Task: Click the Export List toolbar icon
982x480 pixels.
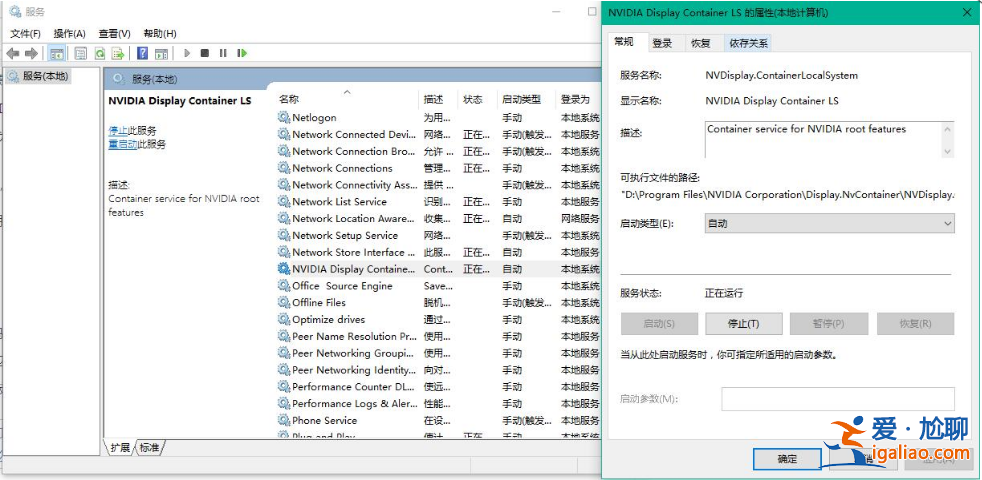Action: coord(117,53)
